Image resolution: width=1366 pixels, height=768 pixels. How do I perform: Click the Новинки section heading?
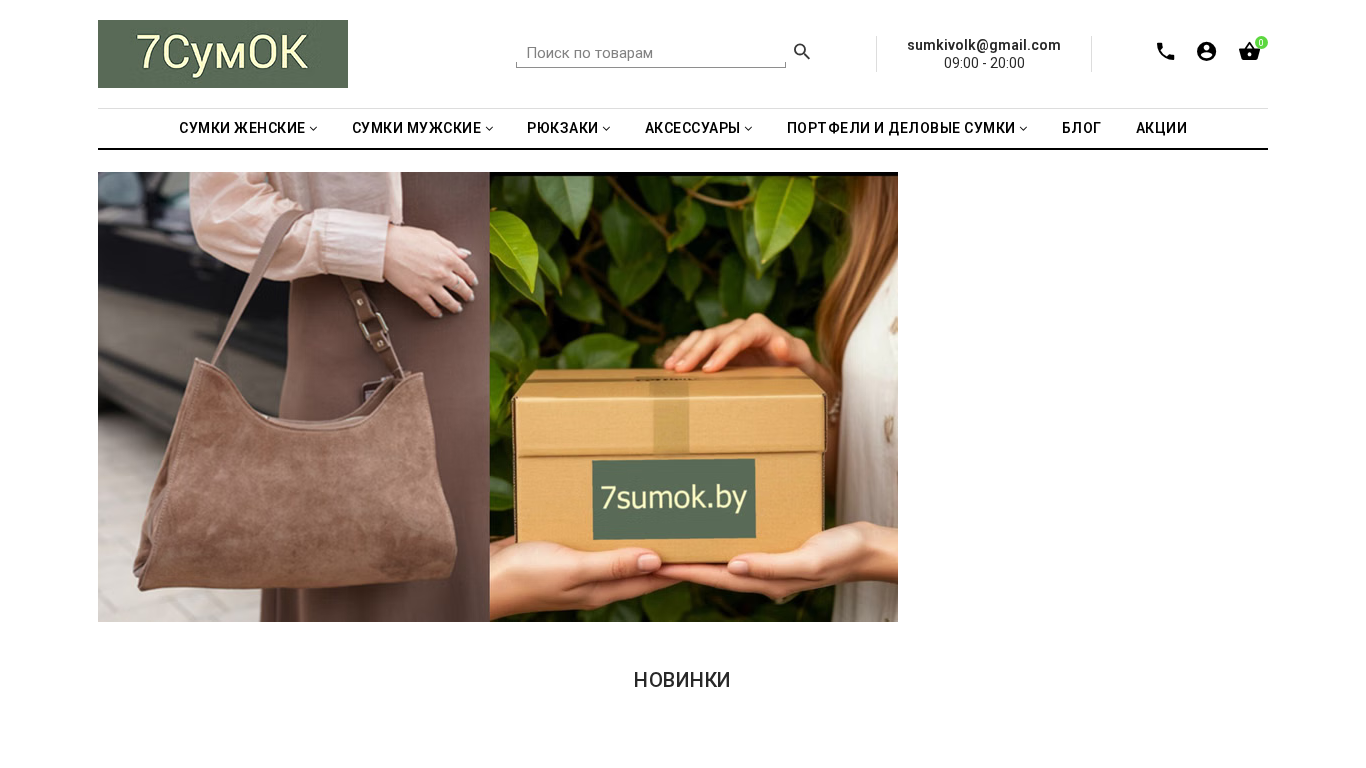[x=682, y=680]
